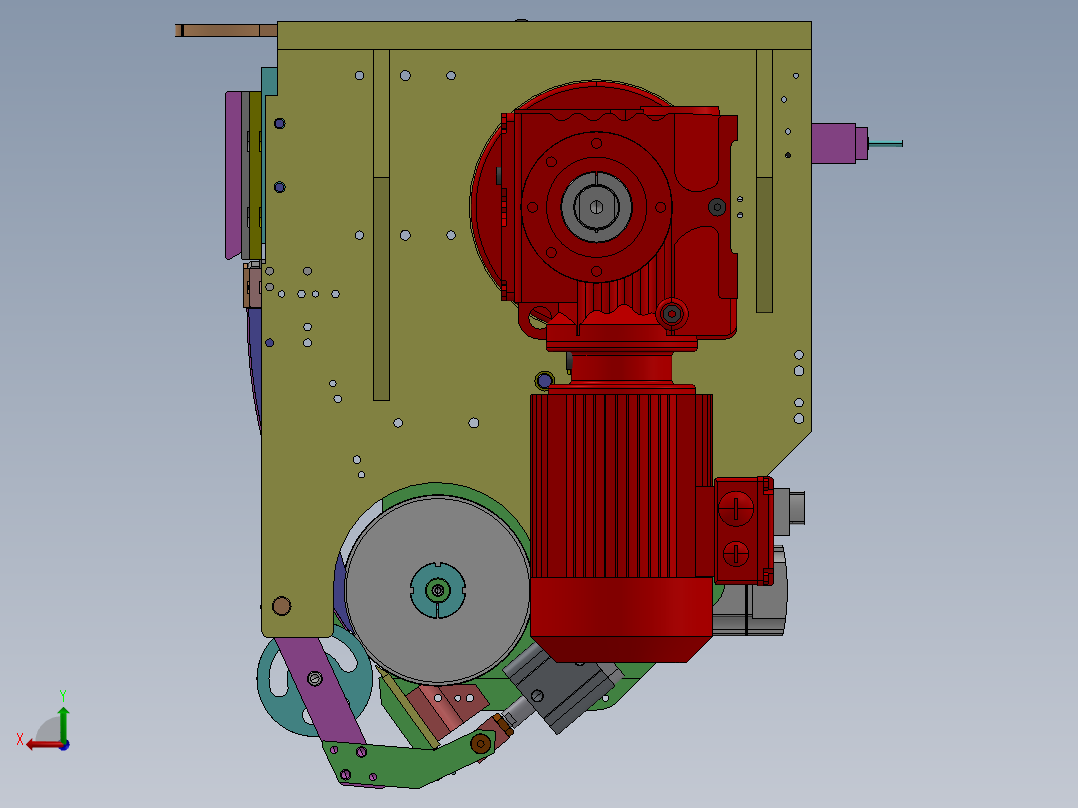Click the green Y axis arrow of the triad
This screenshot has width=1078, height=808.
pos(63,723)
